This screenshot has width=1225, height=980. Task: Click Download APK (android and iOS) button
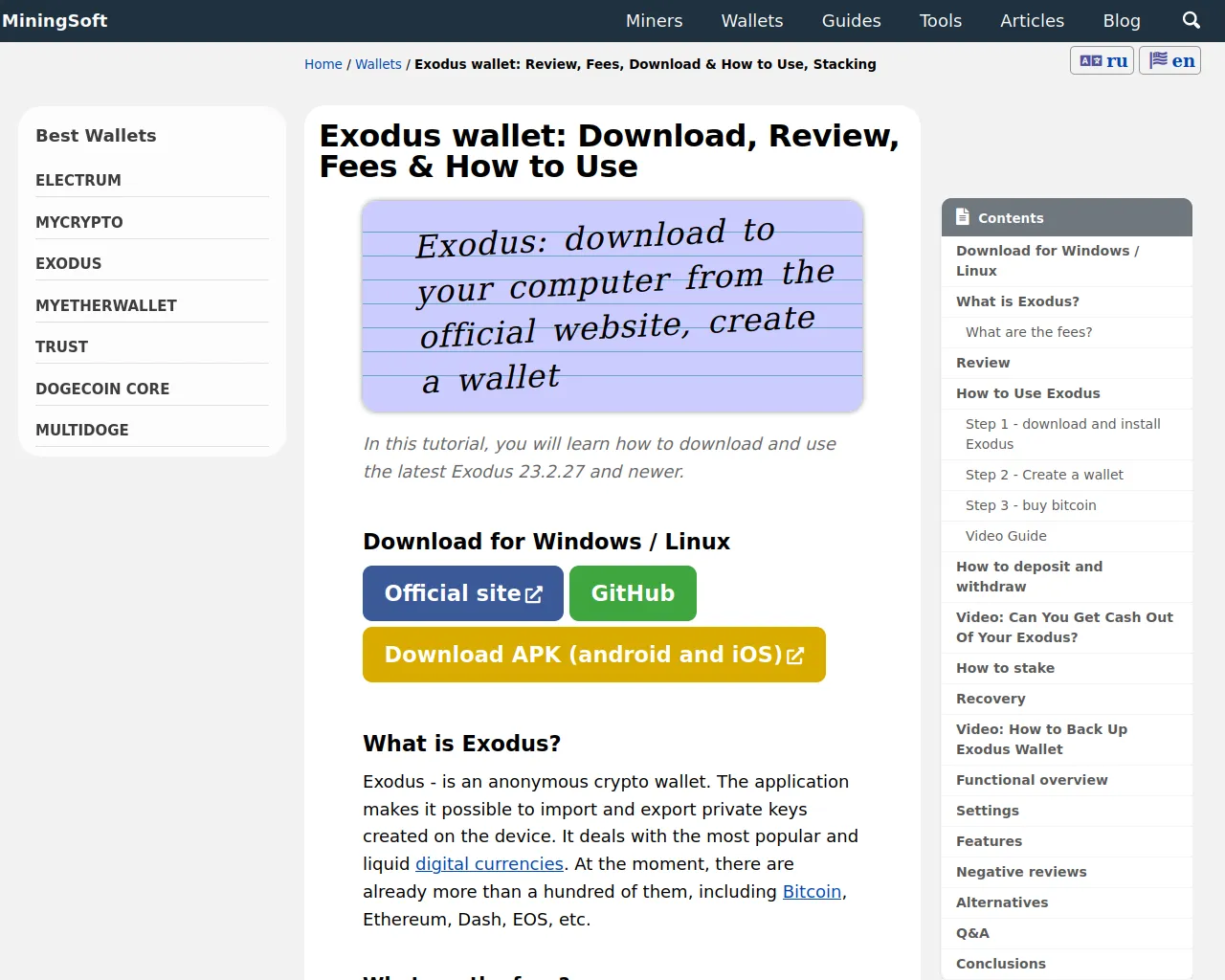point(594,655)
